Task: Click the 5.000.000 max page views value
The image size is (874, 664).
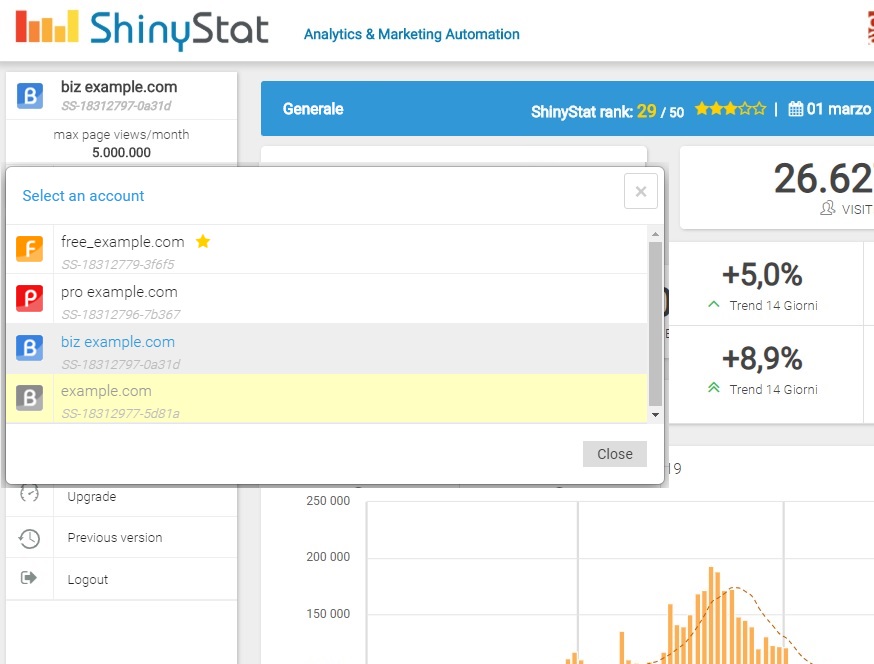Action: [x=122, y=152]
